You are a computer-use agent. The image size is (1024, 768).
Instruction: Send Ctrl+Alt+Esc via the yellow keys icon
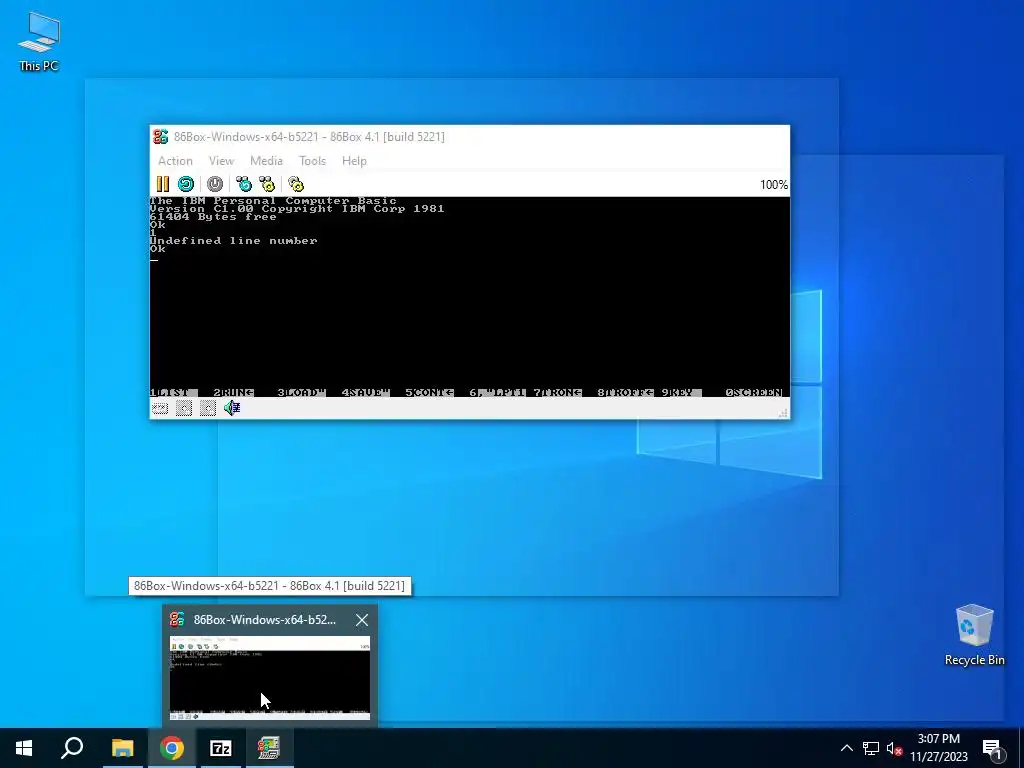pos(266,184)
